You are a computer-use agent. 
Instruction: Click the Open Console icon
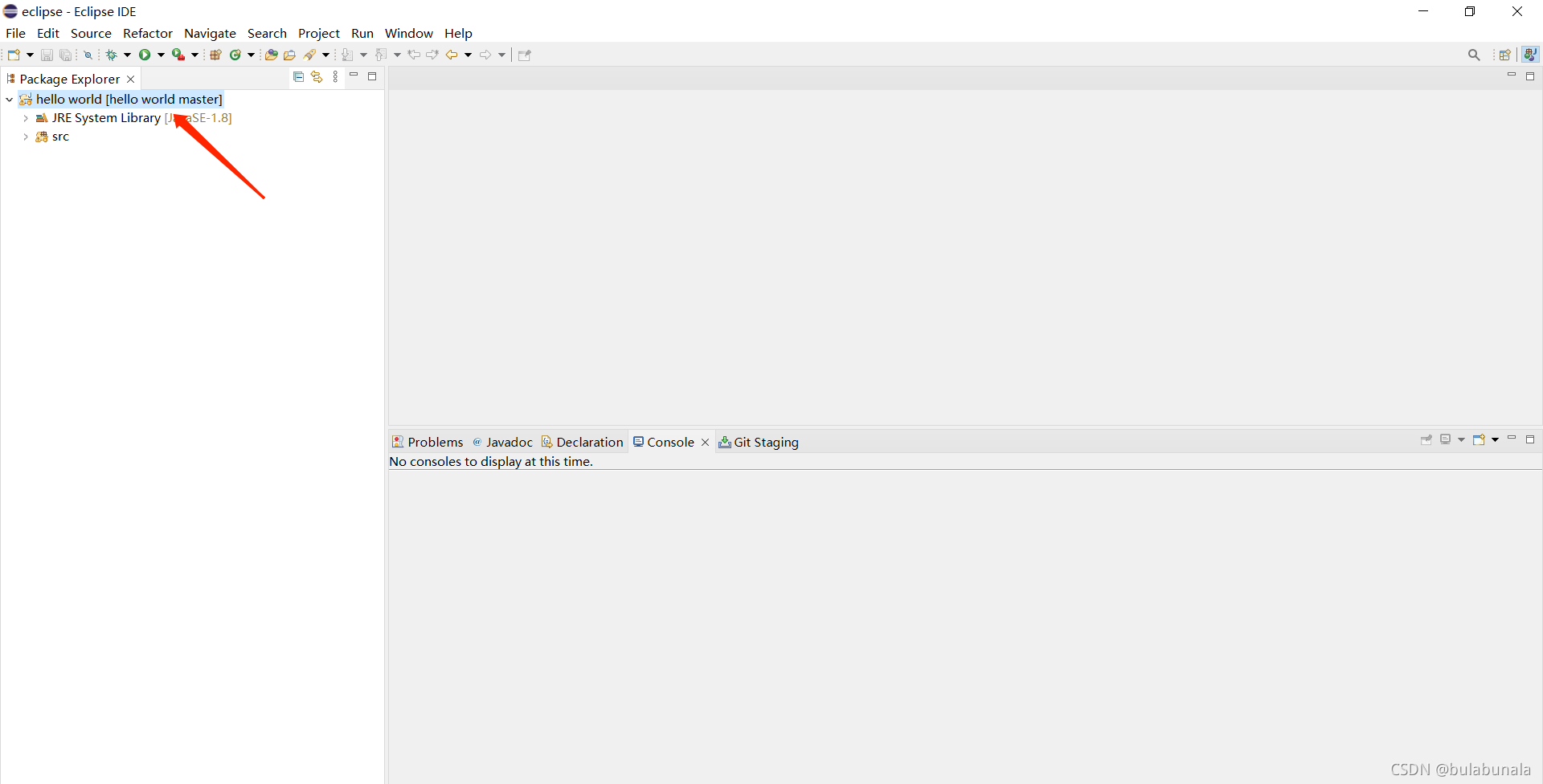(x=1479, y=439)
